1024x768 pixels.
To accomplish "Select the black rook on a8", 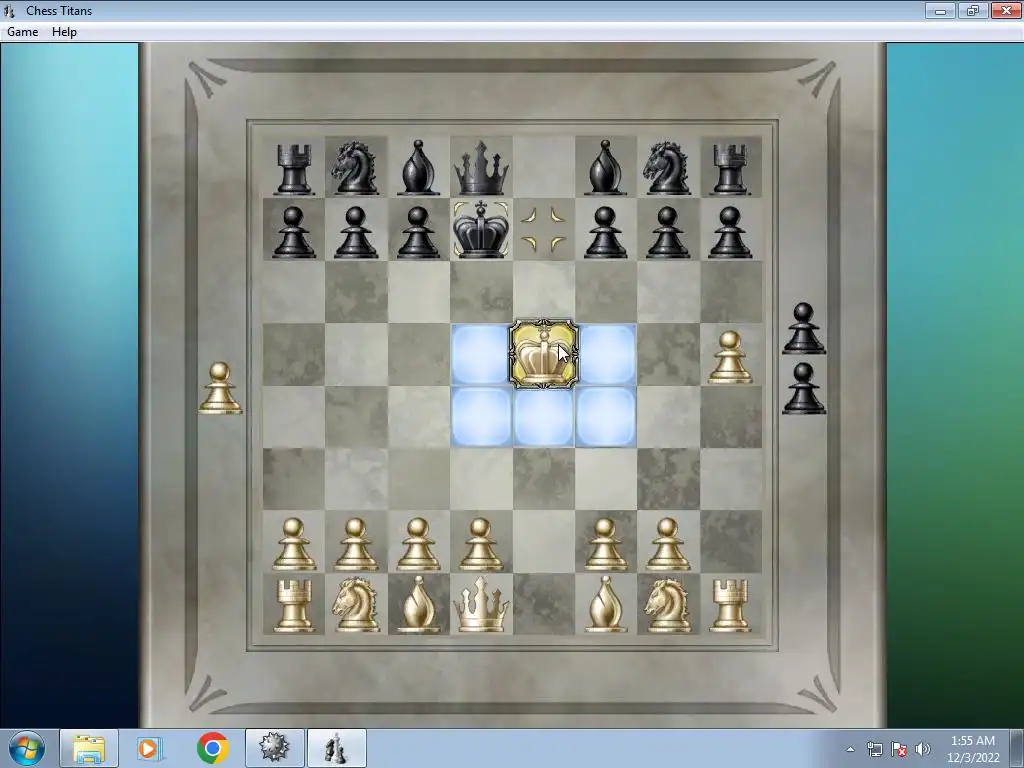I will pos(294,169).
